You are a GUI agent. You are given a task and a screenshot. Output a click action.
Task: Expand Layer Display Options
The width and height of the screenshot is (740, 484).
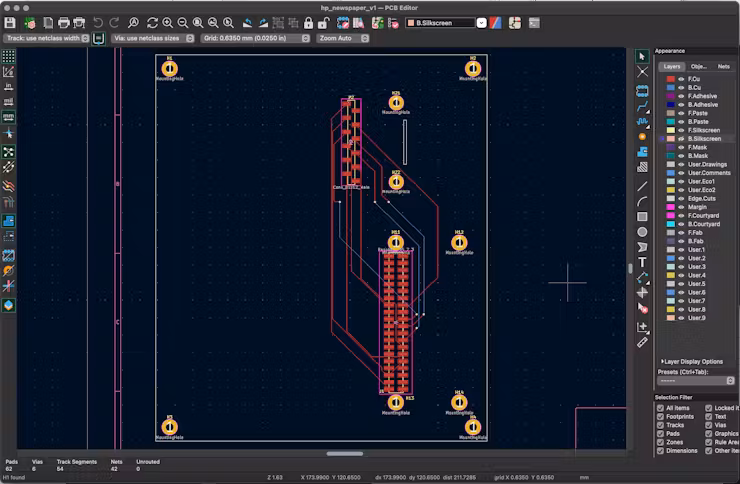(691, 361)
